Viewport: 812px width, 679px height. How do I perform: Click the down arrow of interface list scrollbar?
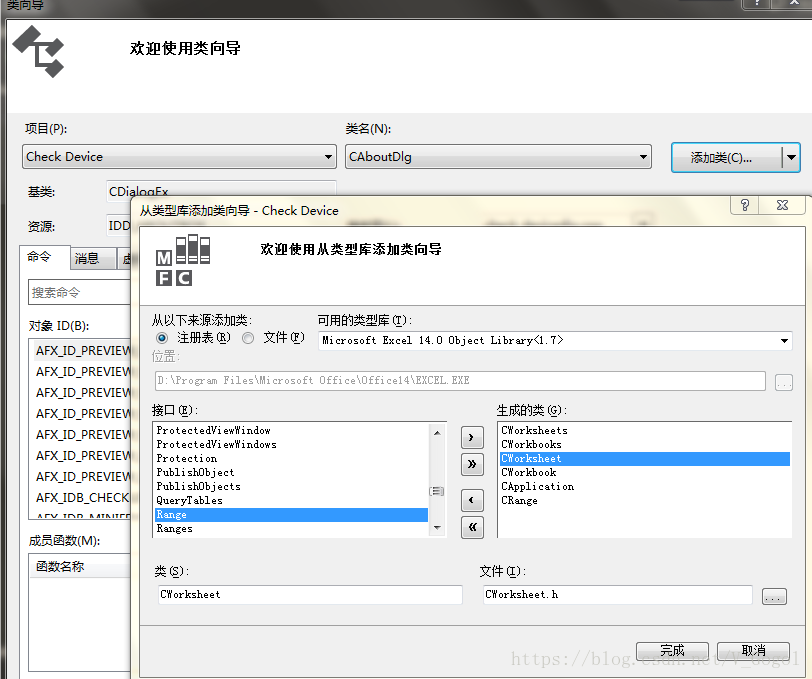point(437,528)
